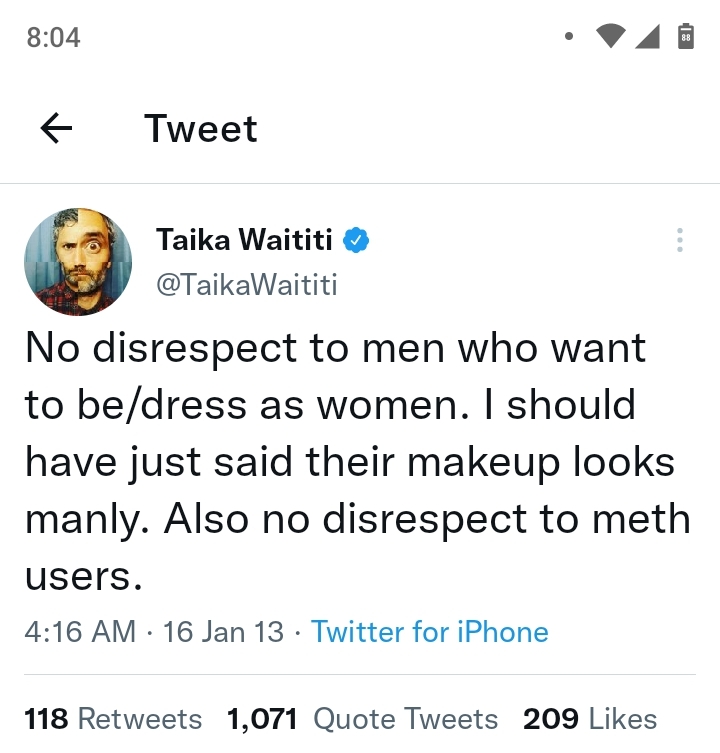Tap the 4:16 AM timestamp
This screenshot has height=753, width=720.
(80, 632)
